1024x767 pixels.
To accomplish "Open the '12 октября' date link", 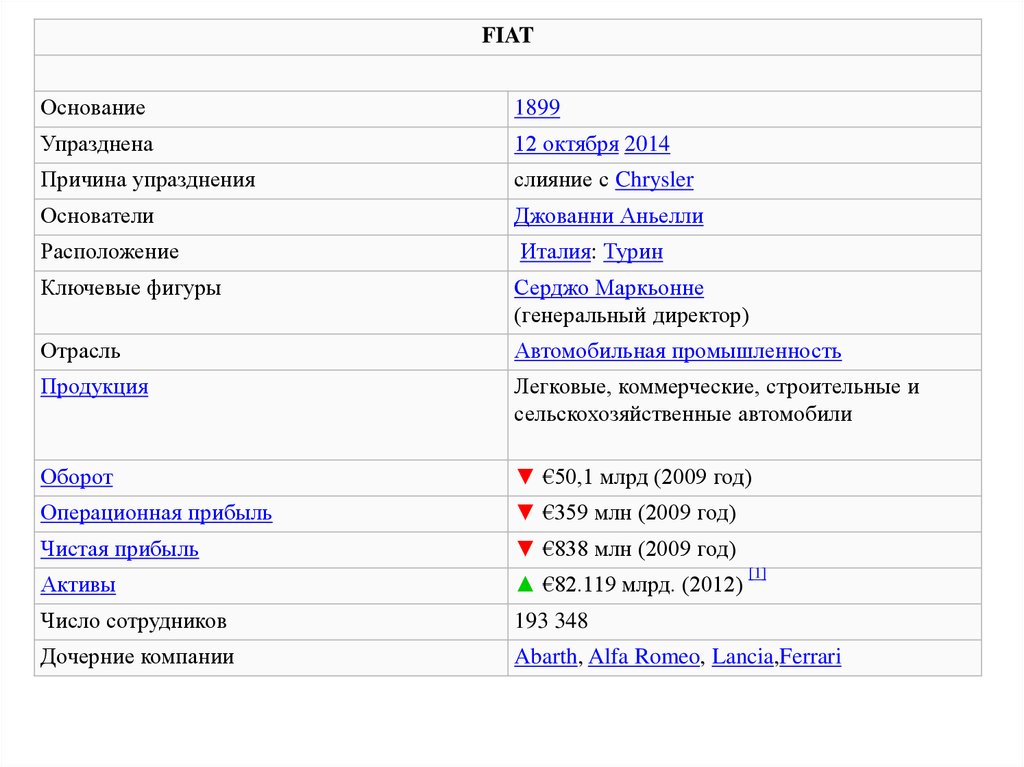I will point(566,144).
